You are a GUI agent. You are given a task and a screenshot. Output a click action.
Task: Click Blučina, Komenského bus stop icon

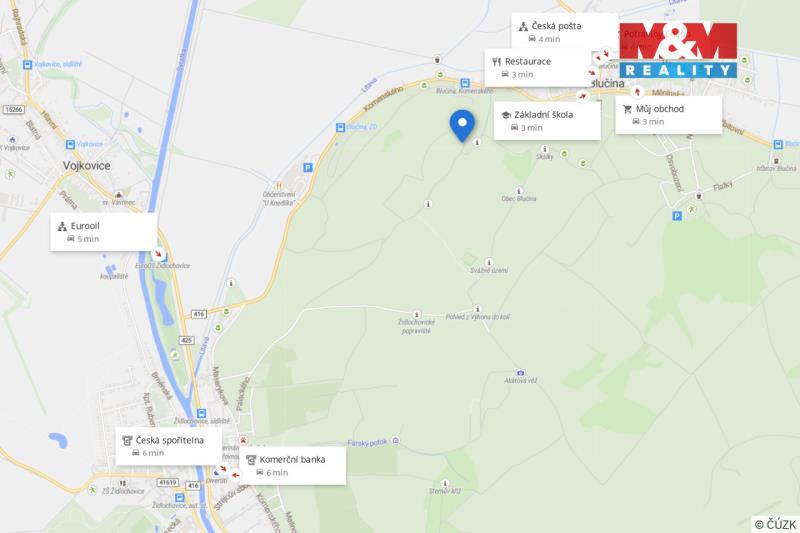click(465, 83)
